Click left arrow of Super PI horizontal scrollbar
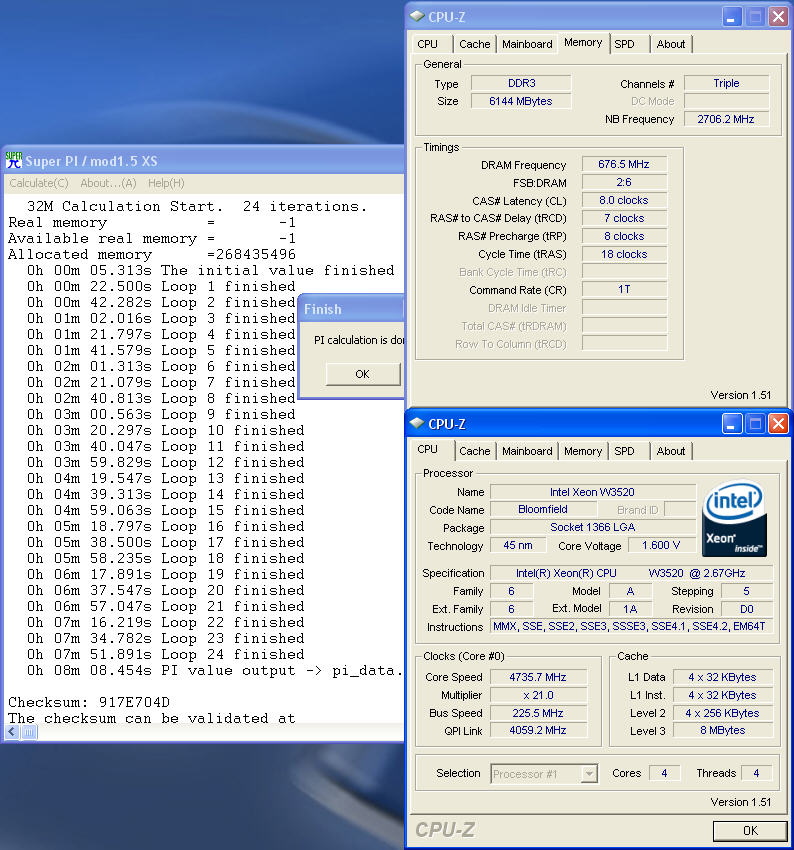 click(12, 732)
